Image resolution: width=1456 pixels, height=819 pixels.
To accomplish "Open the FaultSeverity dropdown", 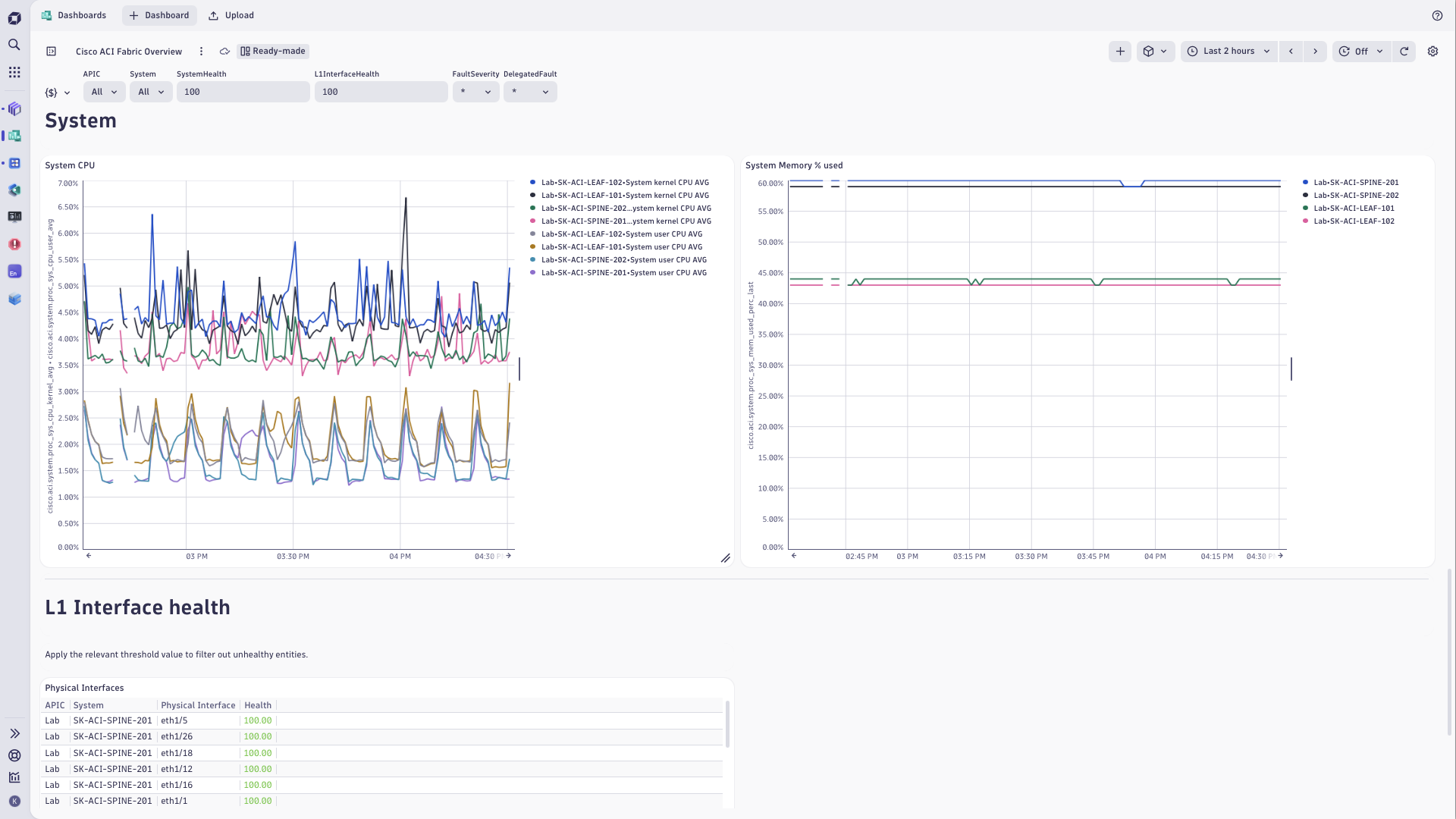I will (x=475, y=91).
